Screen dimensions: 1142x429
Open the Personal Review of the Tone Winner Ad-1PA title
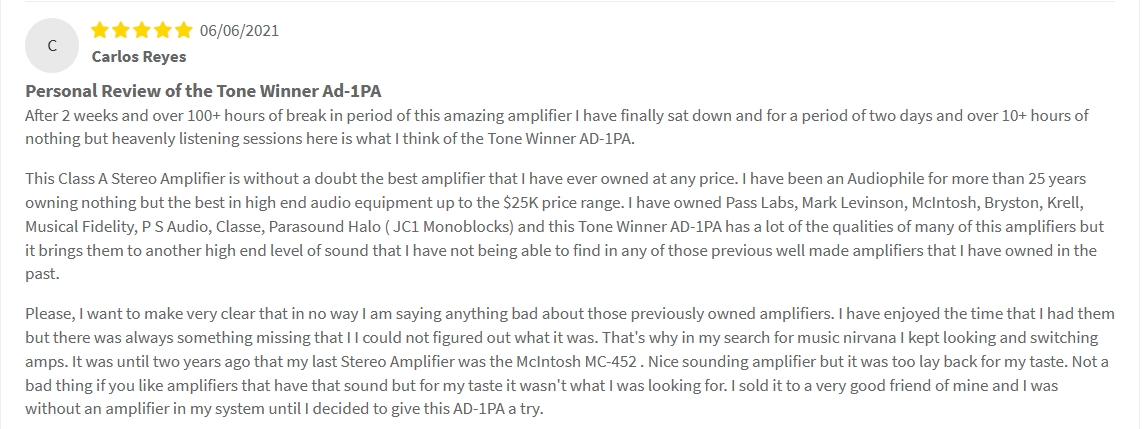(203, 91)
